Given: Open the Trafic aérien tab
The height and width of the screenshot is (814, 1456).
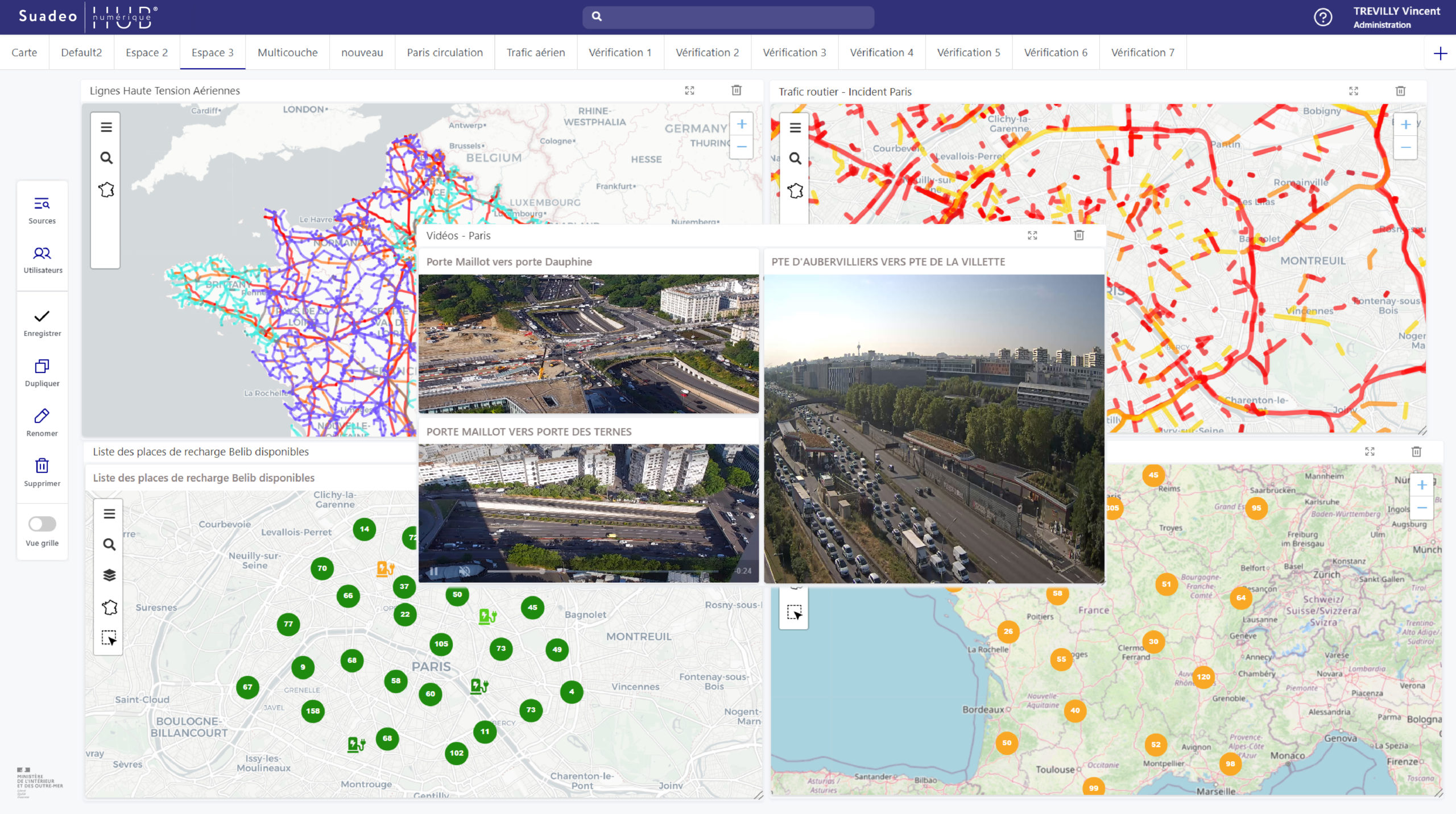Looking at the screenshot, I should point(536,53).
